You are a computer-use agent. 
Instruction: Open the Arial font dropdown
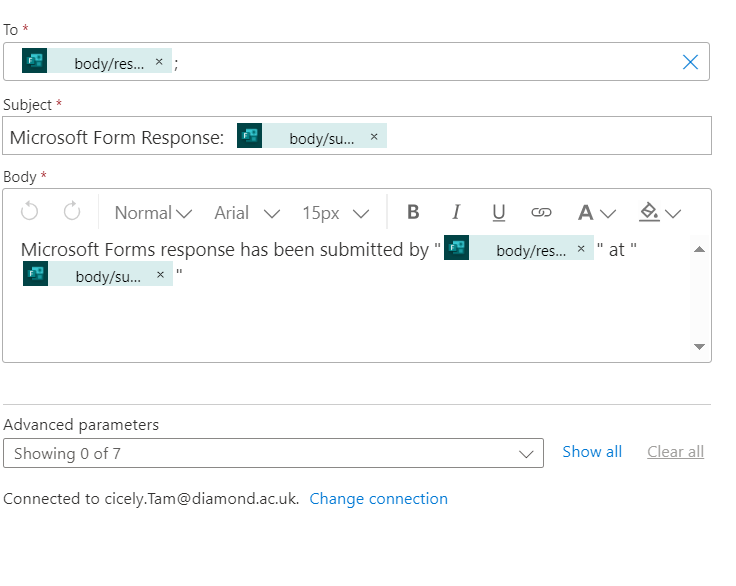pyautogui.click(x=247, y=212)
